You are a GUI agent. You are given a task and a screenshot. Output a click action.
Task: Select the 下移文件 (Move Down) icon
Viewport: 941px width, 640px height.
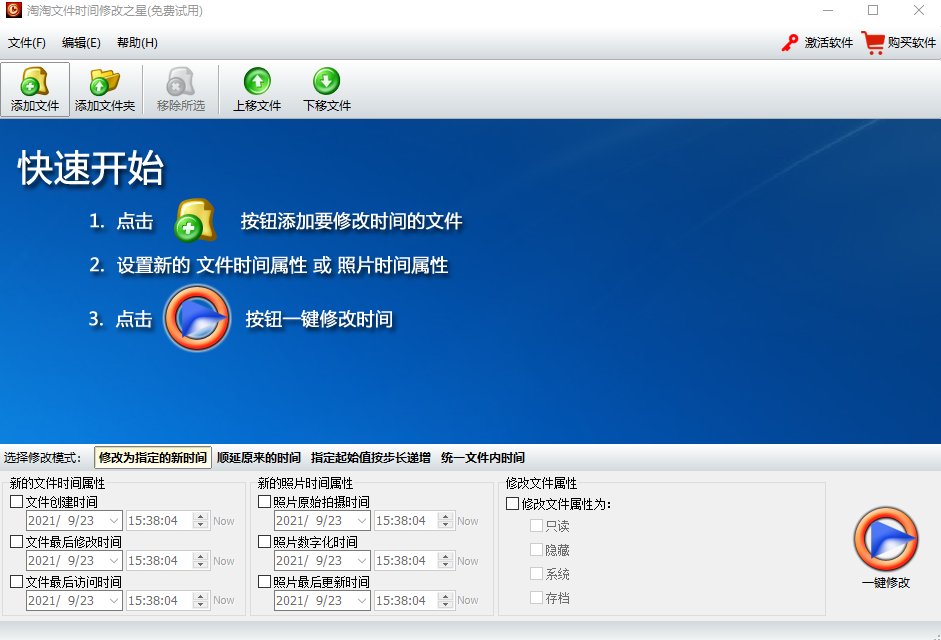[x=325, y=89]
